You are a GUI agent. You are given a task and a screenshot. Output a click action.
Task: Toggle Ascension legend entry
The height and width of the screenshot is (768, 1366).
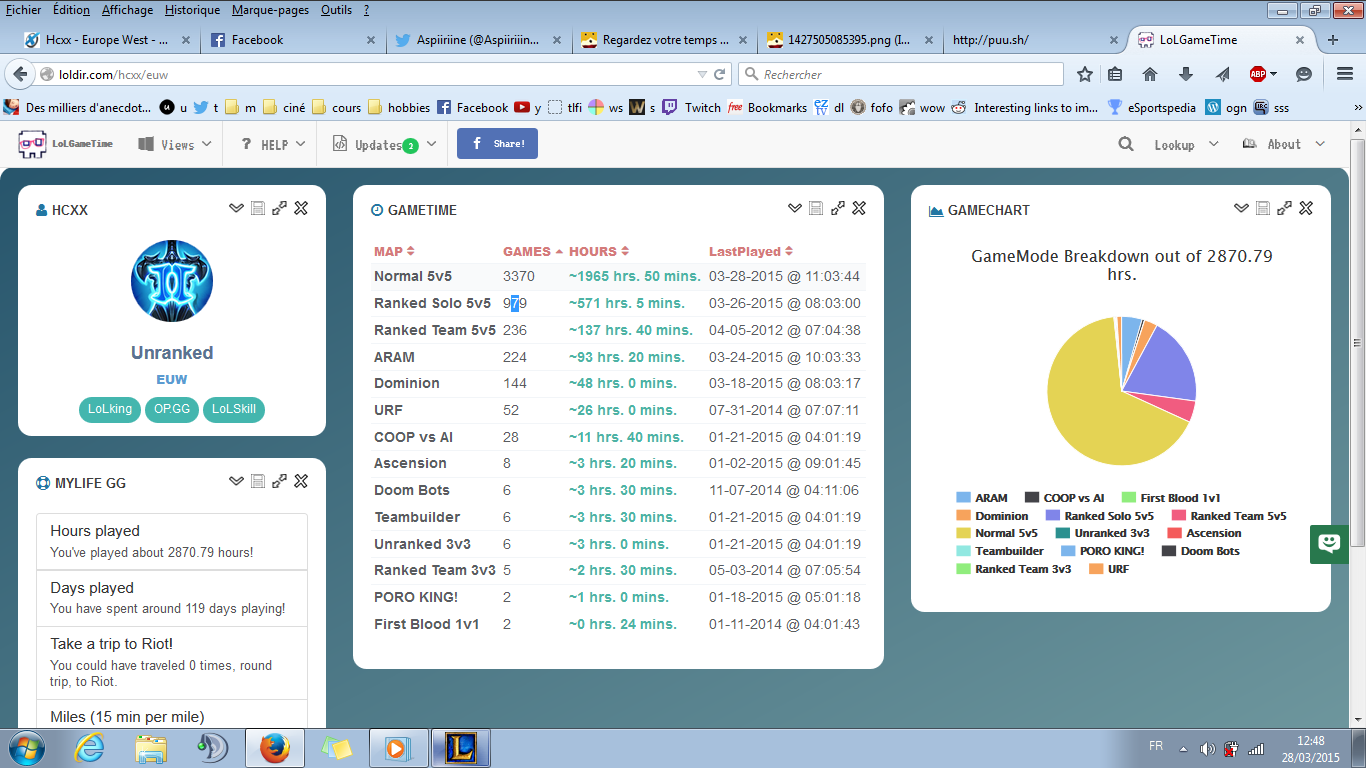click(1204, 533)
